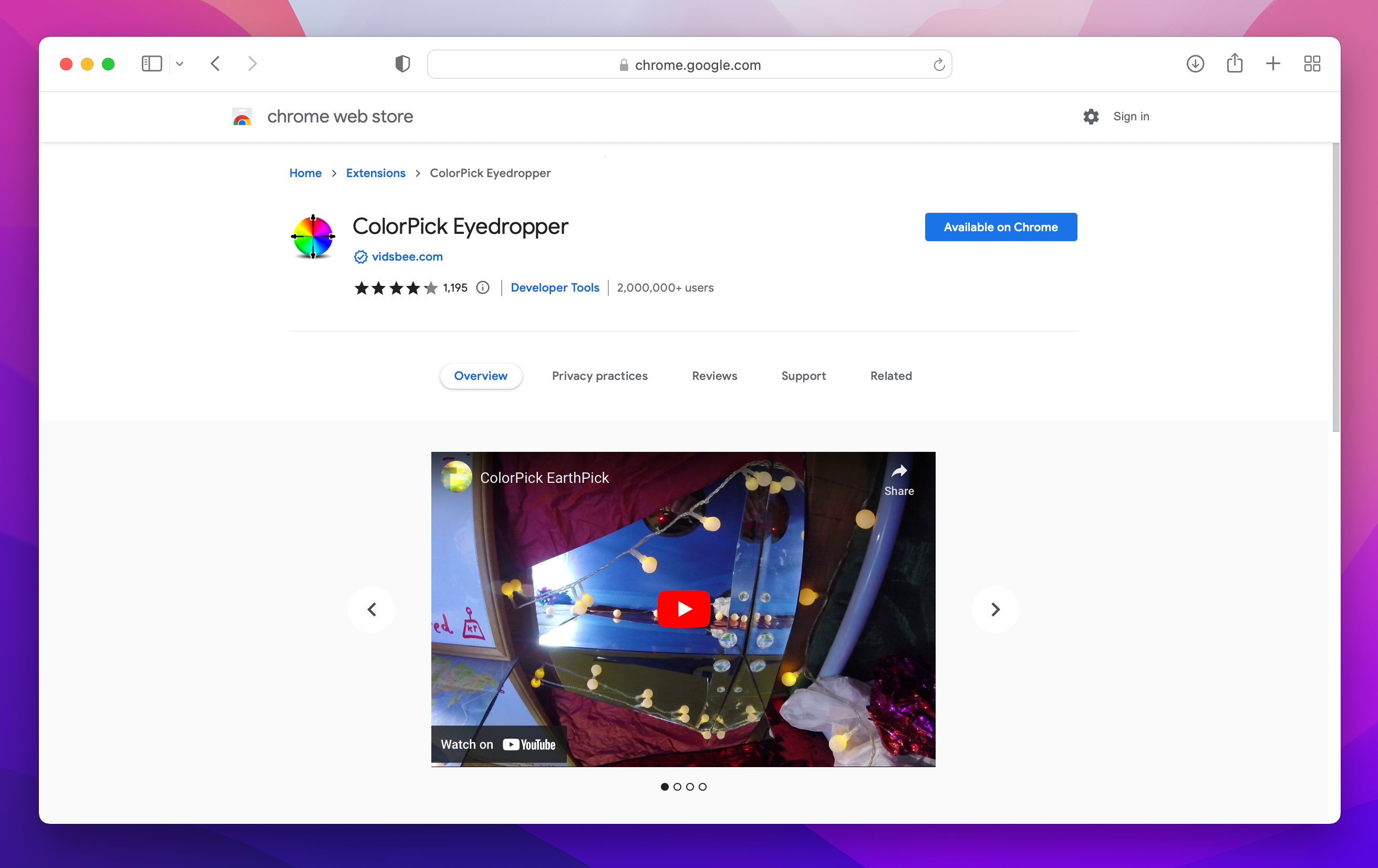This screenshot has height=868, width=1378.
Task: Open tab overview with the grid icon
Action: [1312, 64]
